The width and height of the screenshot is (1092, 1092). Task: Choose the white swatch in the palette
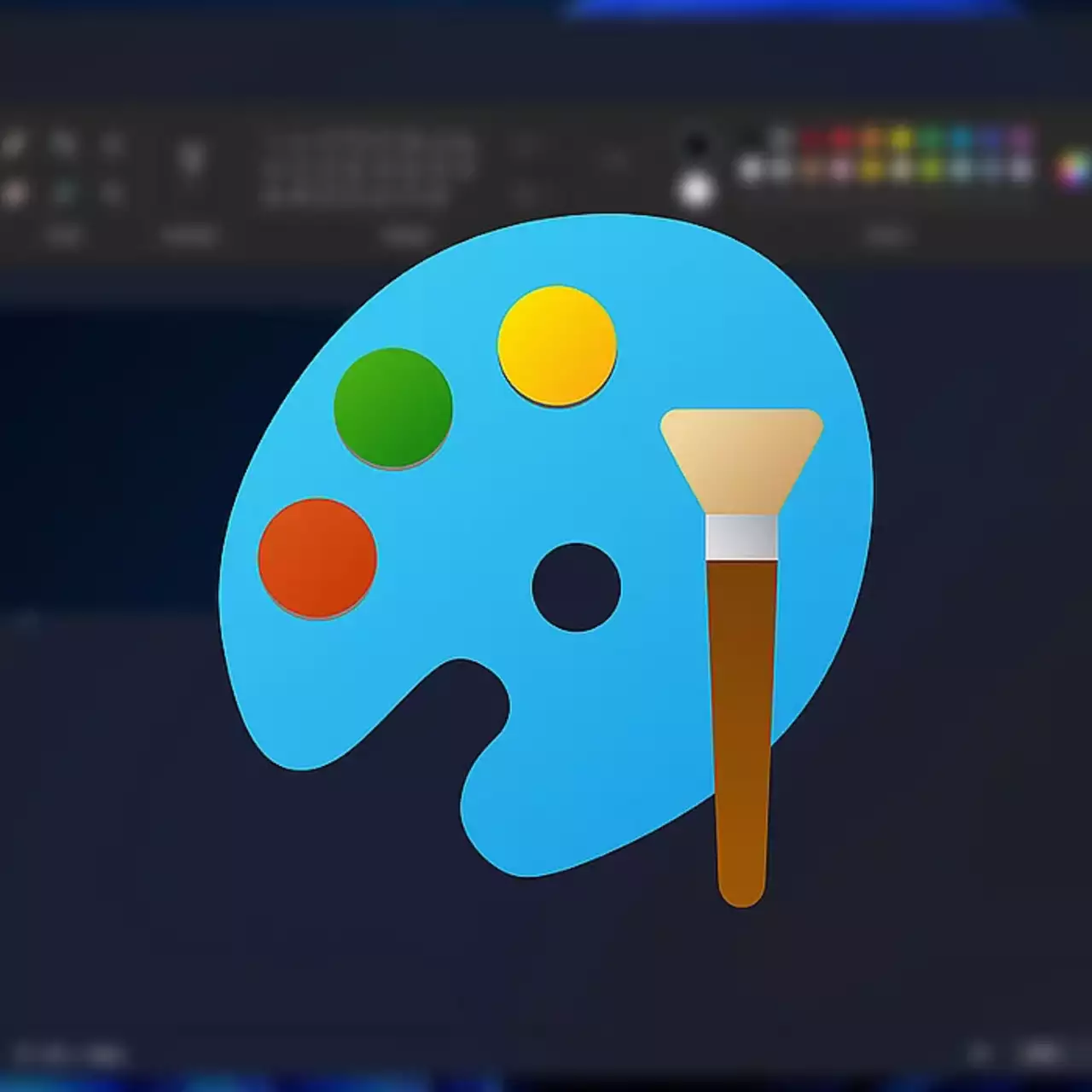[x=751, y=171]
